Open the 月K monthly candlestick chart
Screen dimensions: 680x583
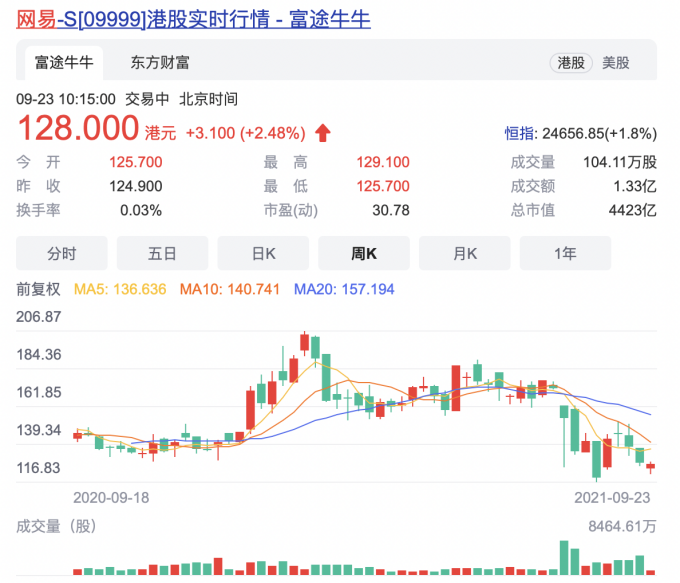tap(464, 253)
